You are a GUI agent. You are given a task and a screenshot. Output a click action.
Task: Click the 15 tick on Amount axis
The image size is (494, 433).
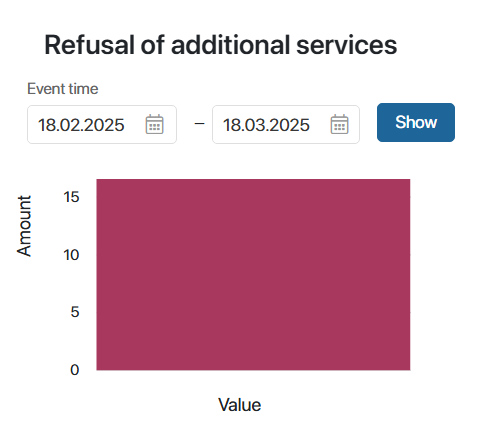pos(71,197)
